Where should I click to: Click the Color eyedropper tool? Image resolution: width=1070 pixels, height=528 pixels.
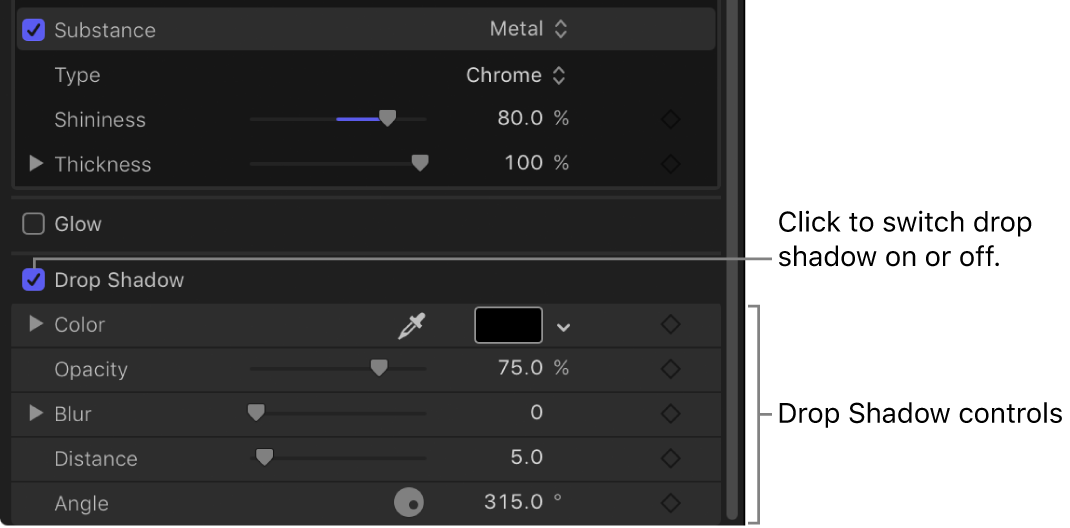(411, 325)
